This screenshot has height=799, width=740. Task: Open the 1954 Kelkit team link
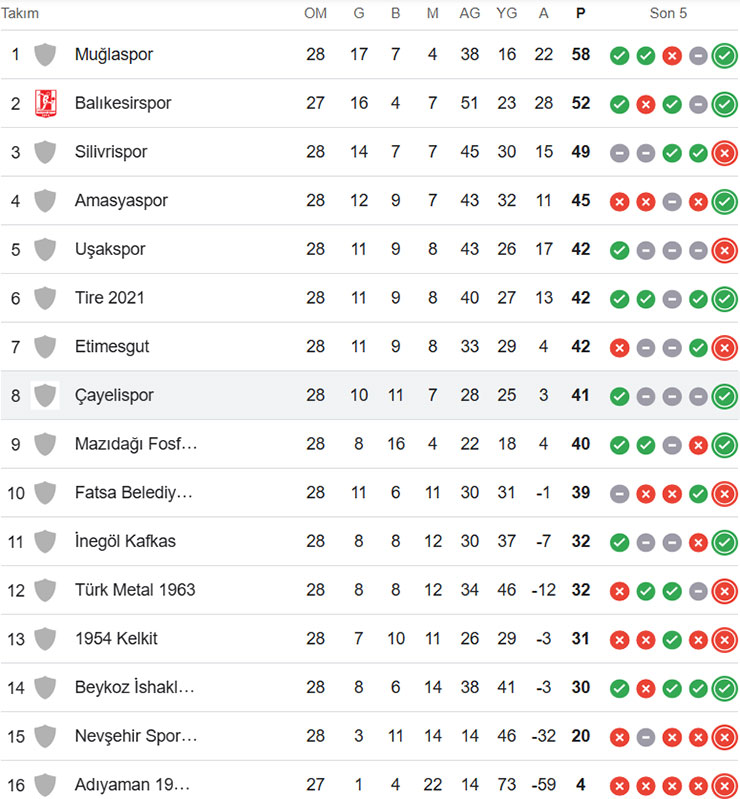click(116, 638)
